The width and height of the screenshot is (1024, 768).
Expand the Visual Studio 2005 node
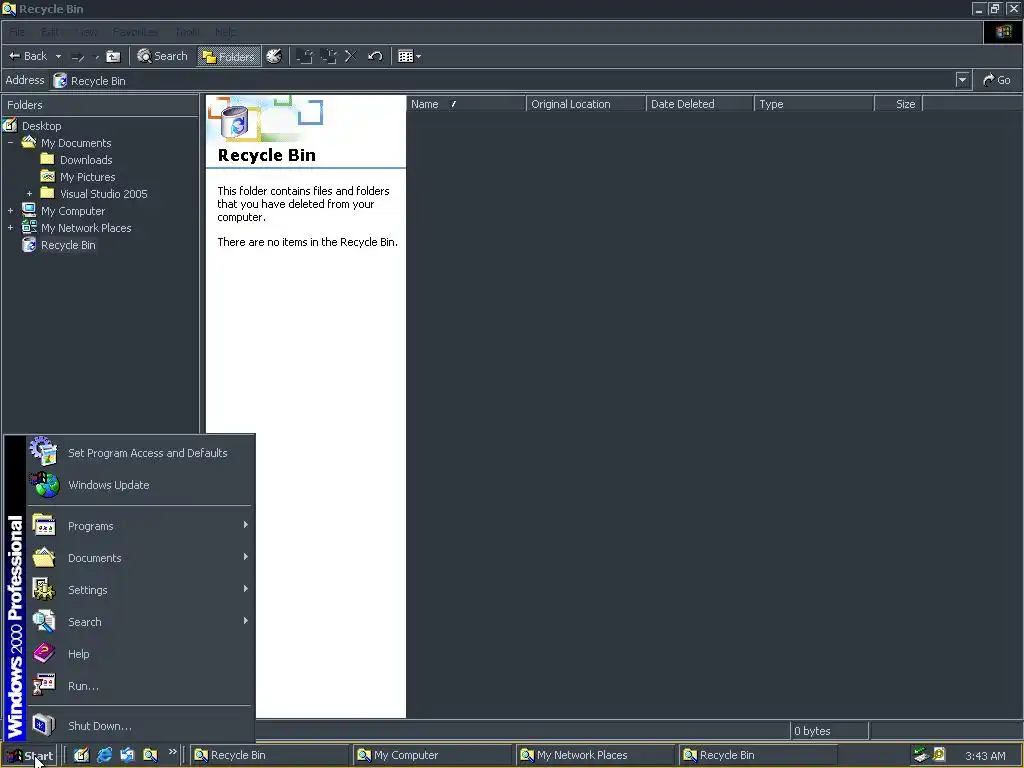29,194
